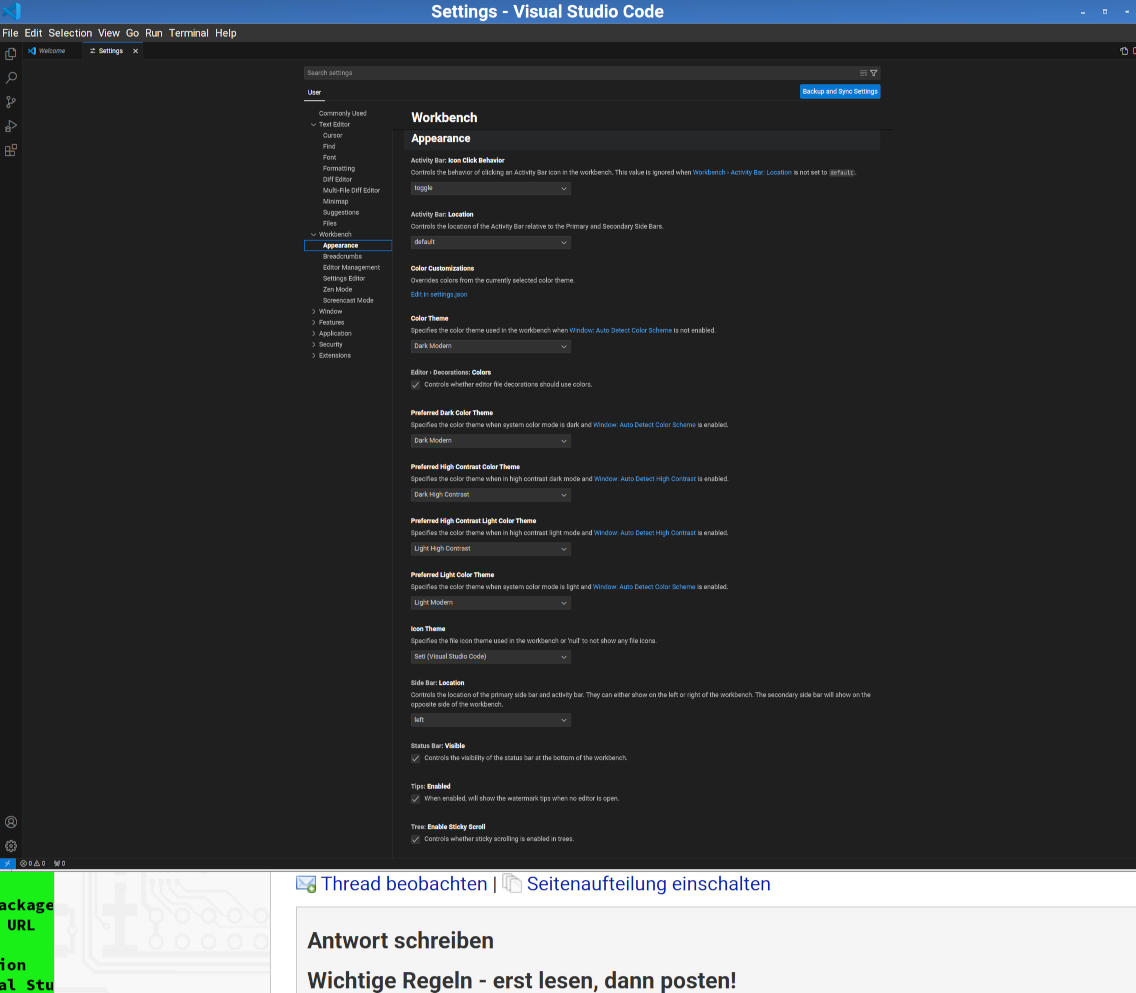Click Backup and Sync Settings button

[x=840, y=91]
